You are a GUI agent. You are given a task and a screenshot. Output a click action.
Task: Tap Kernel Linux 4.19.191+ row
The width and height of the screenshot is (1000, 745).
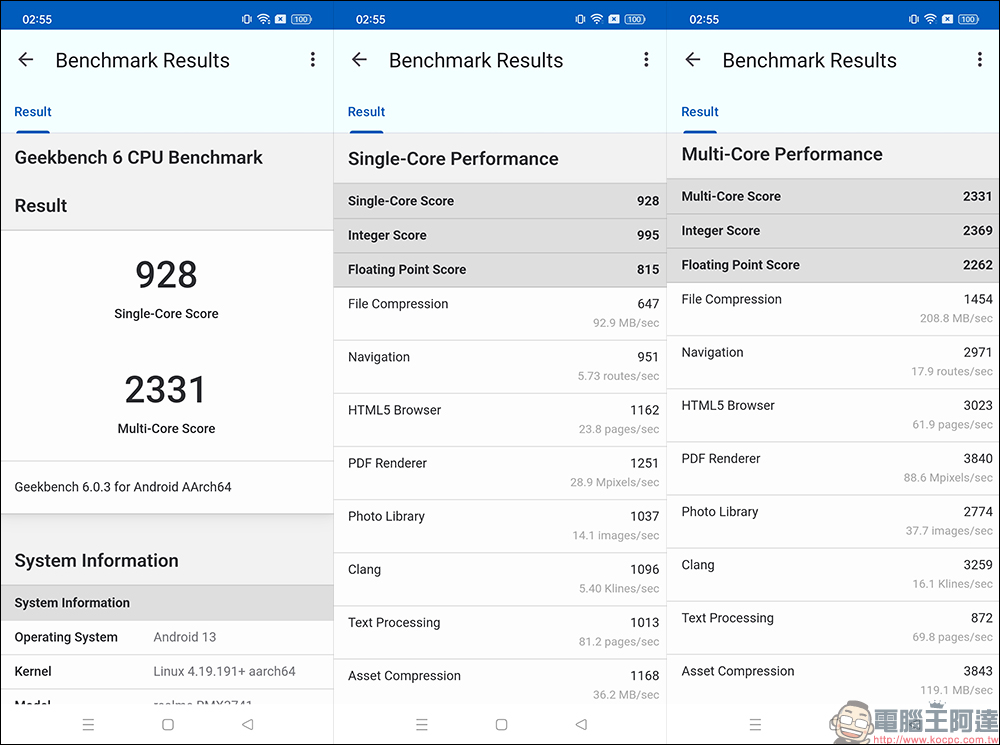[x=167, y=672]
